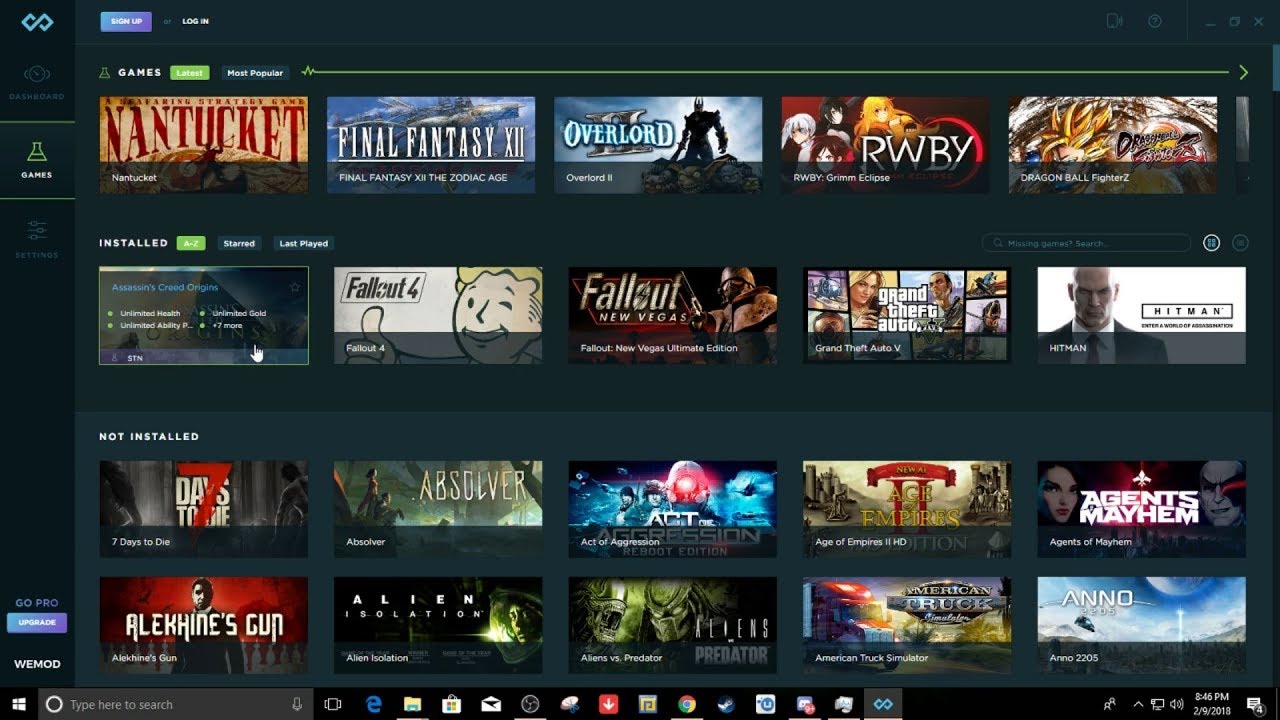Click the Log In link
This screenshot has height=720, width=1280.
195,21
